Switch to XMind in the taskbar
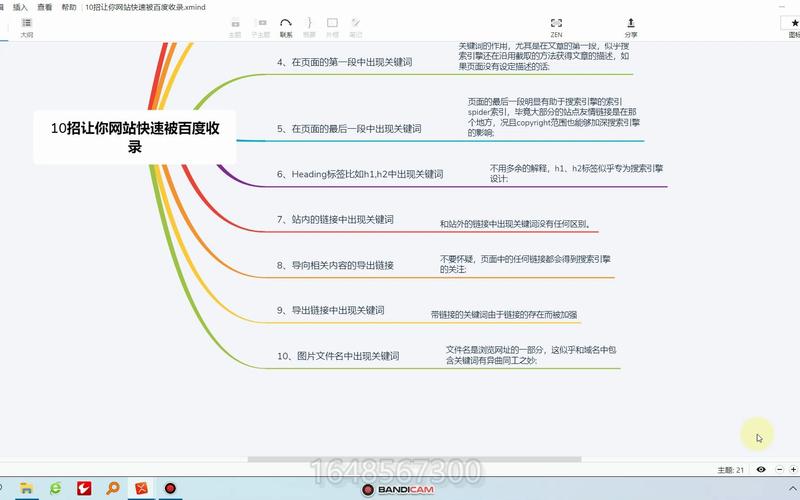 point(141,489)
